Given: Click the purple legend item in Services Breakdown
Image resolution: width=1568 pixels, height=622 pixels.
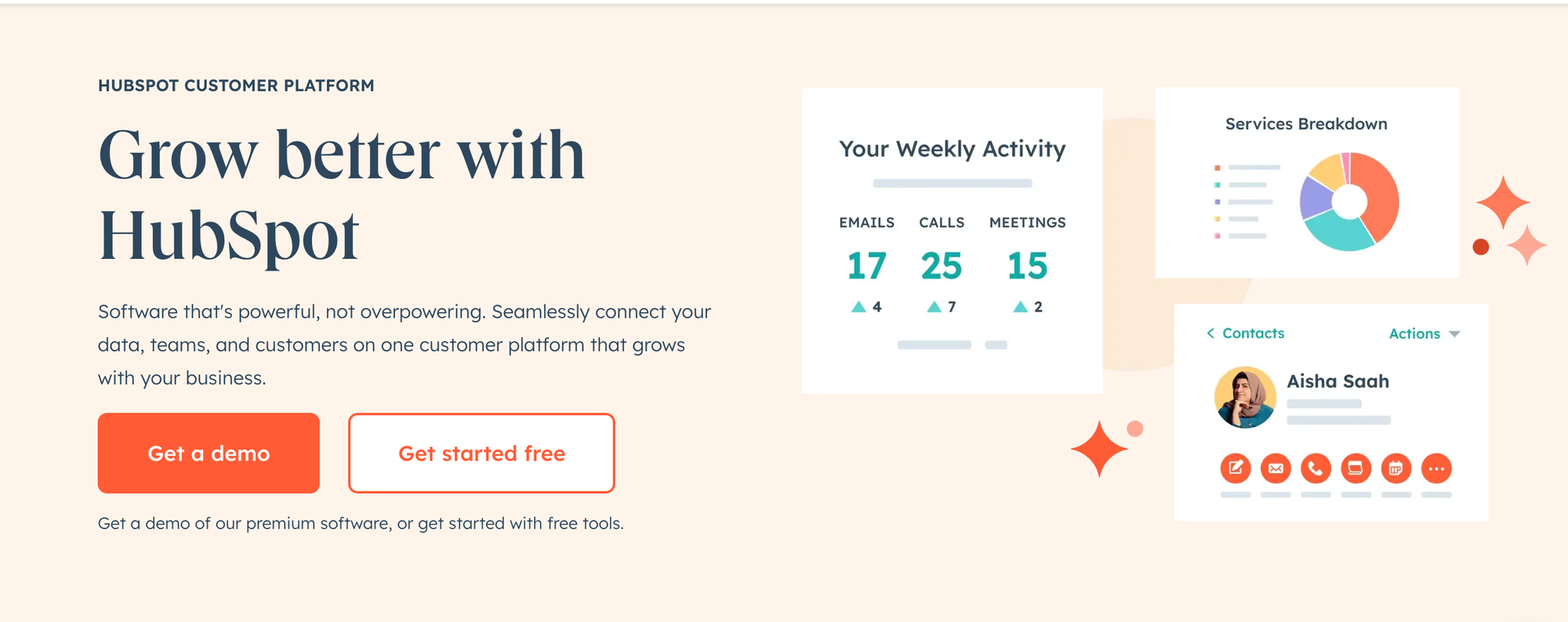Looking at the screenshot, I should 1218,201.
